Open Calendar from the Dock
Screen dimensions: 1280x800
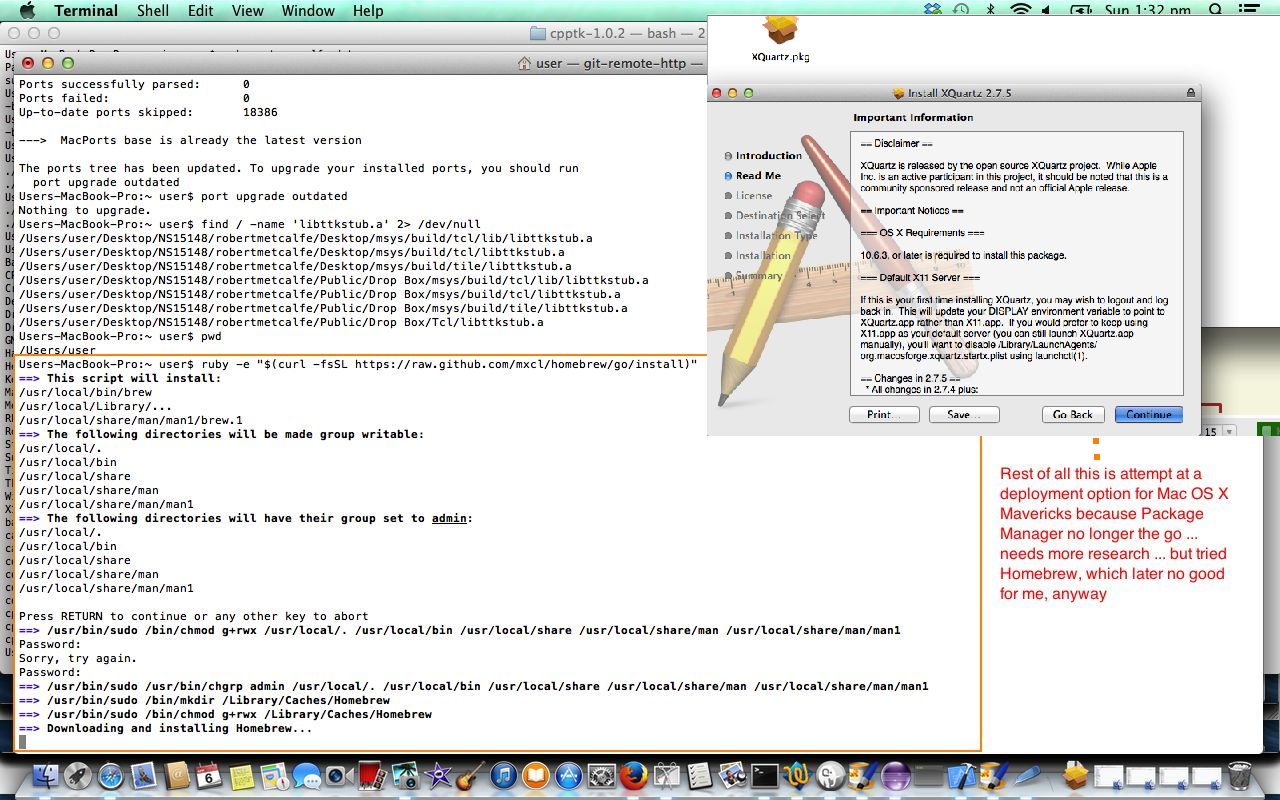pos(209,775)
